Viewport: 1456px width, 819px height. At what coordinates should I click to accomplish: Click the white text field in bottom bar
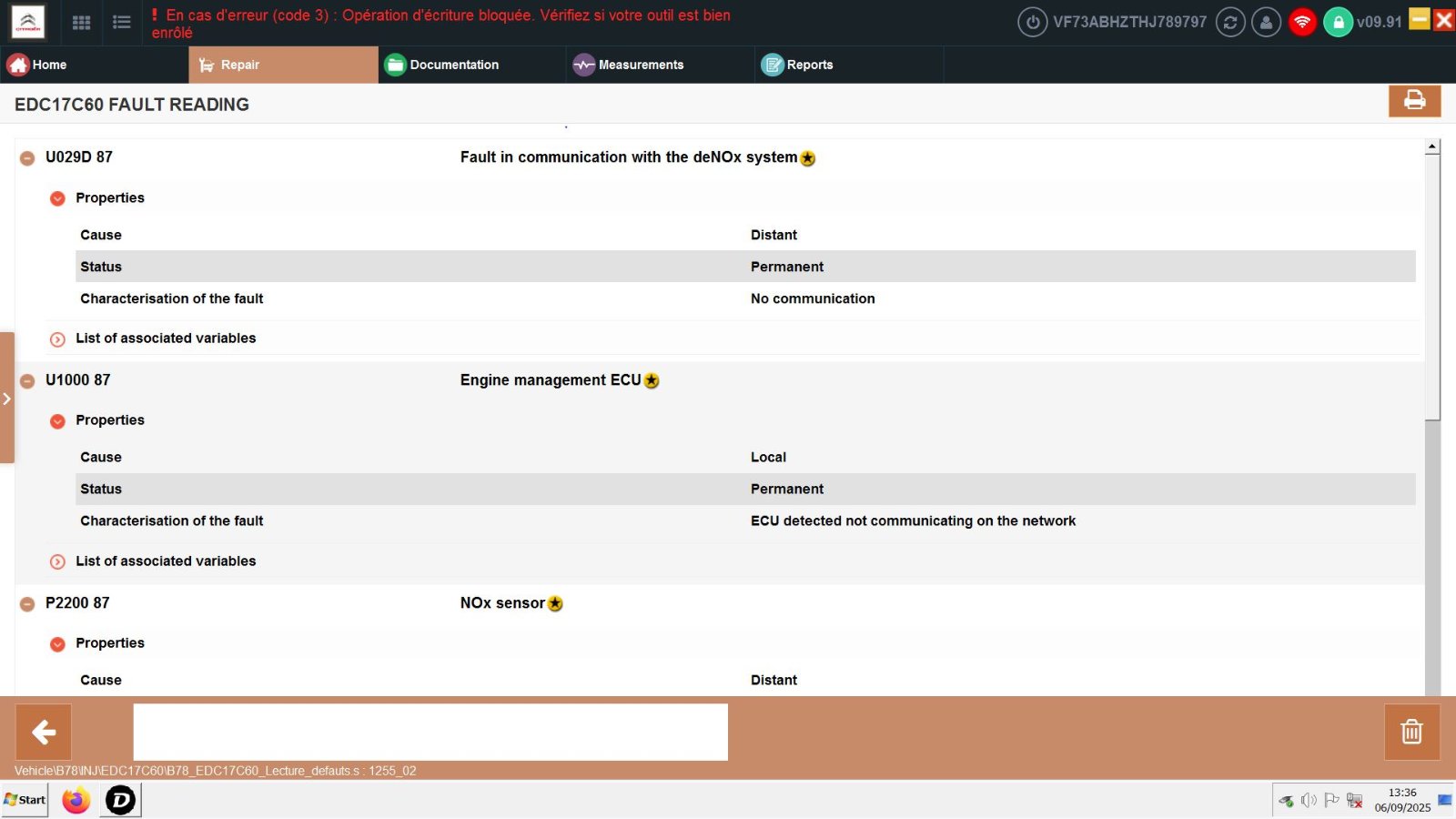pyautogui.click(x=430, y=732)
